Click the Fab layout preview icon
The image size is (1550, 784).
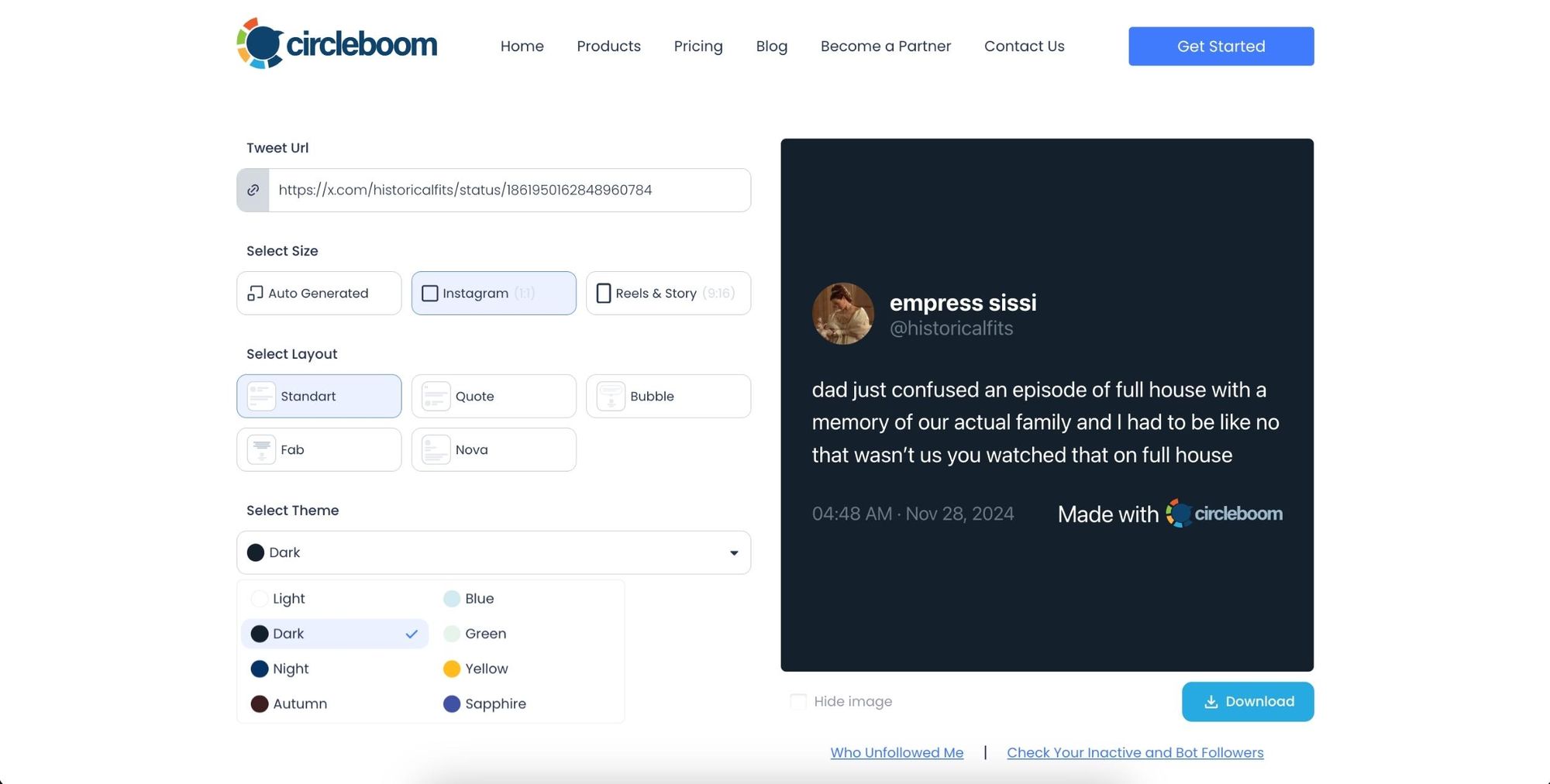tap(261, 449)
